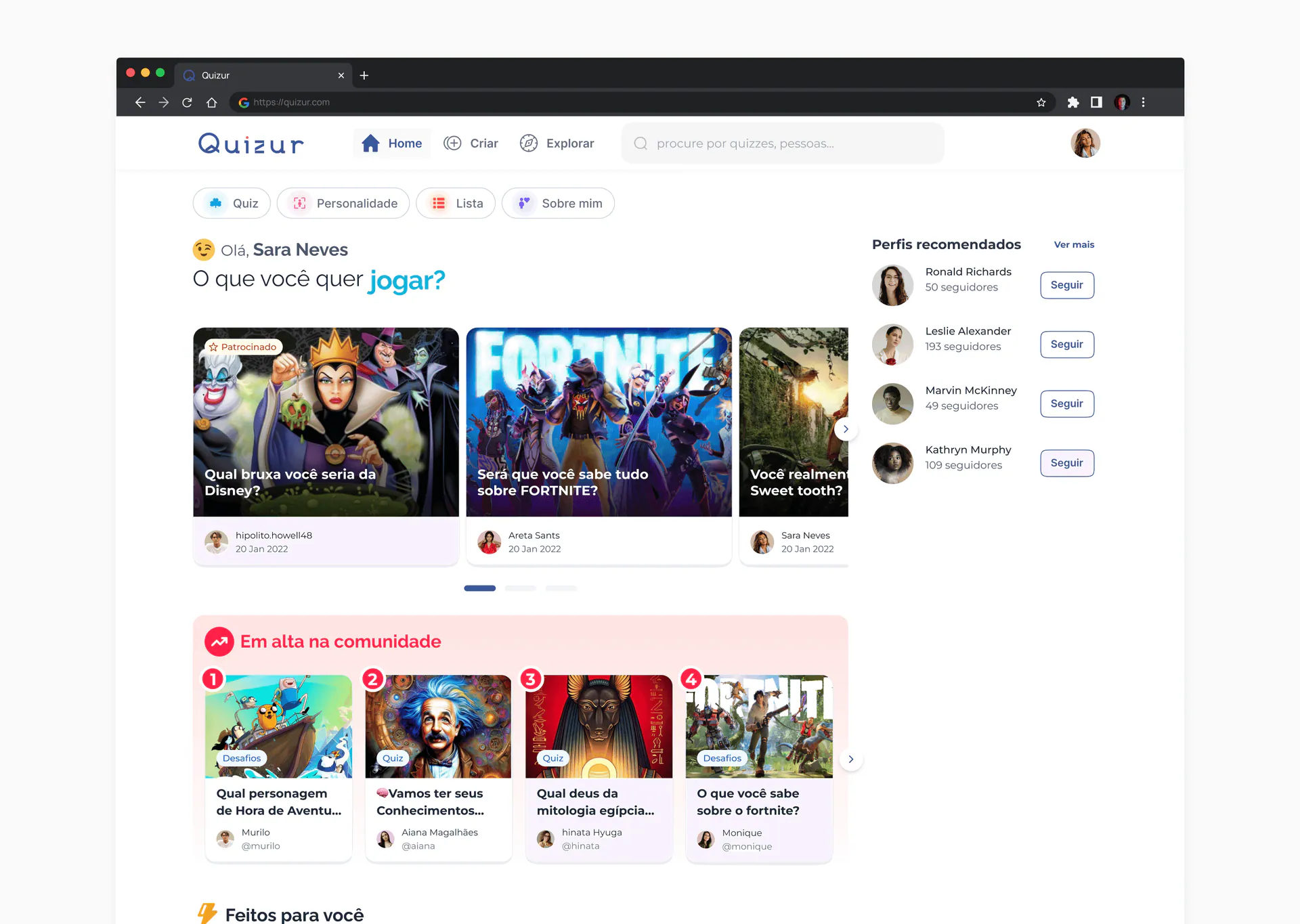Focus the search field for quizzes
The width and height of the screenshot is (1300, 924).
click(783, 144)
